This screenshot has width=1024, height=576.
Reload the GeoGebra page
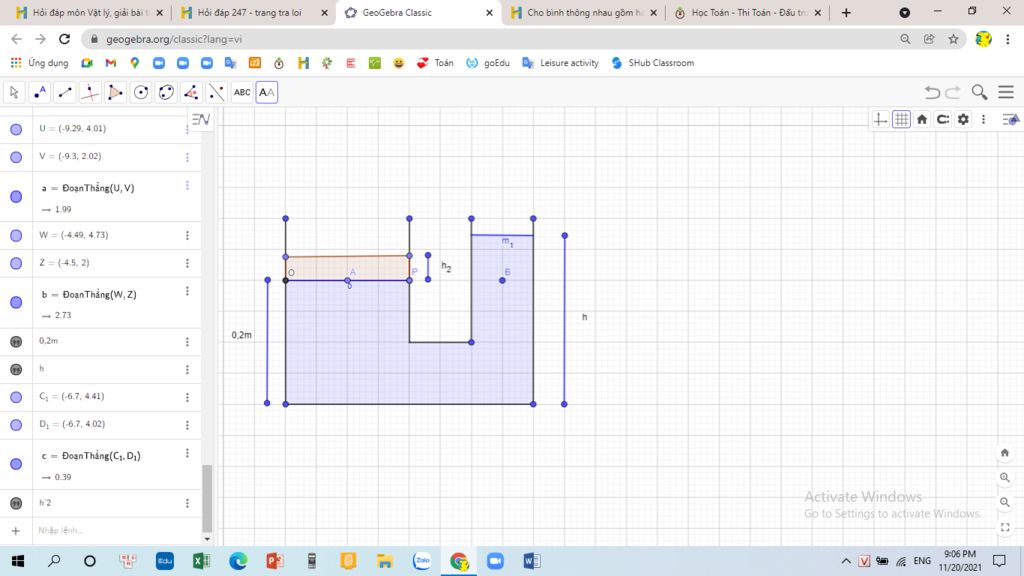[64, 39]
